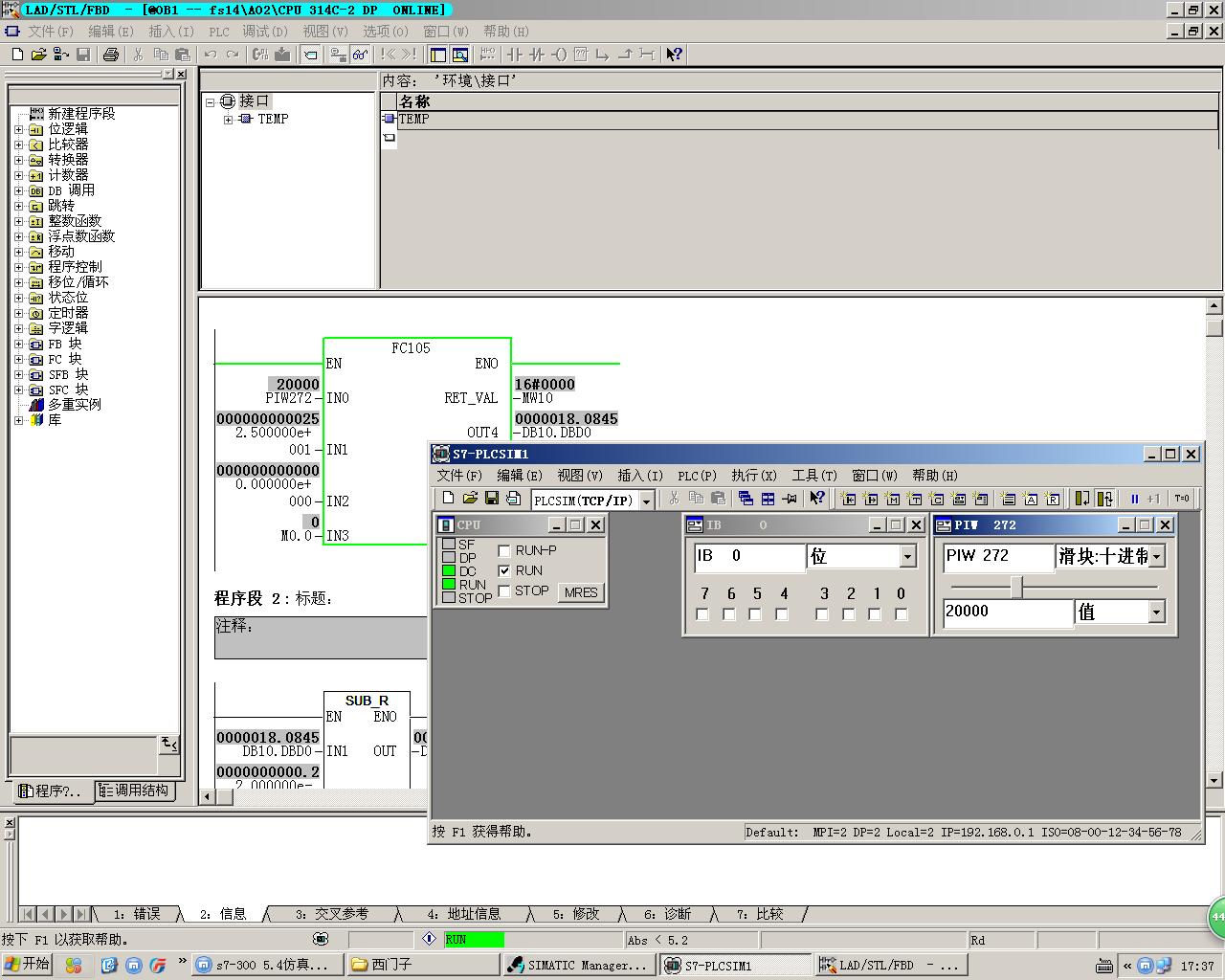Insert a normally open contact
The width and height of the screenshot is (1225, 980).
pyautogui.click(x=514, y=55)
